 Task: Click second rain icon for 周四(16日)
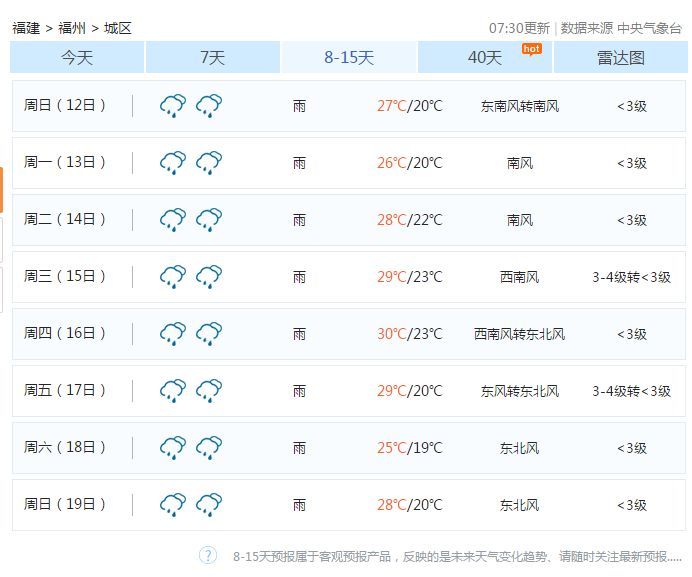click(x=209, y=333)
